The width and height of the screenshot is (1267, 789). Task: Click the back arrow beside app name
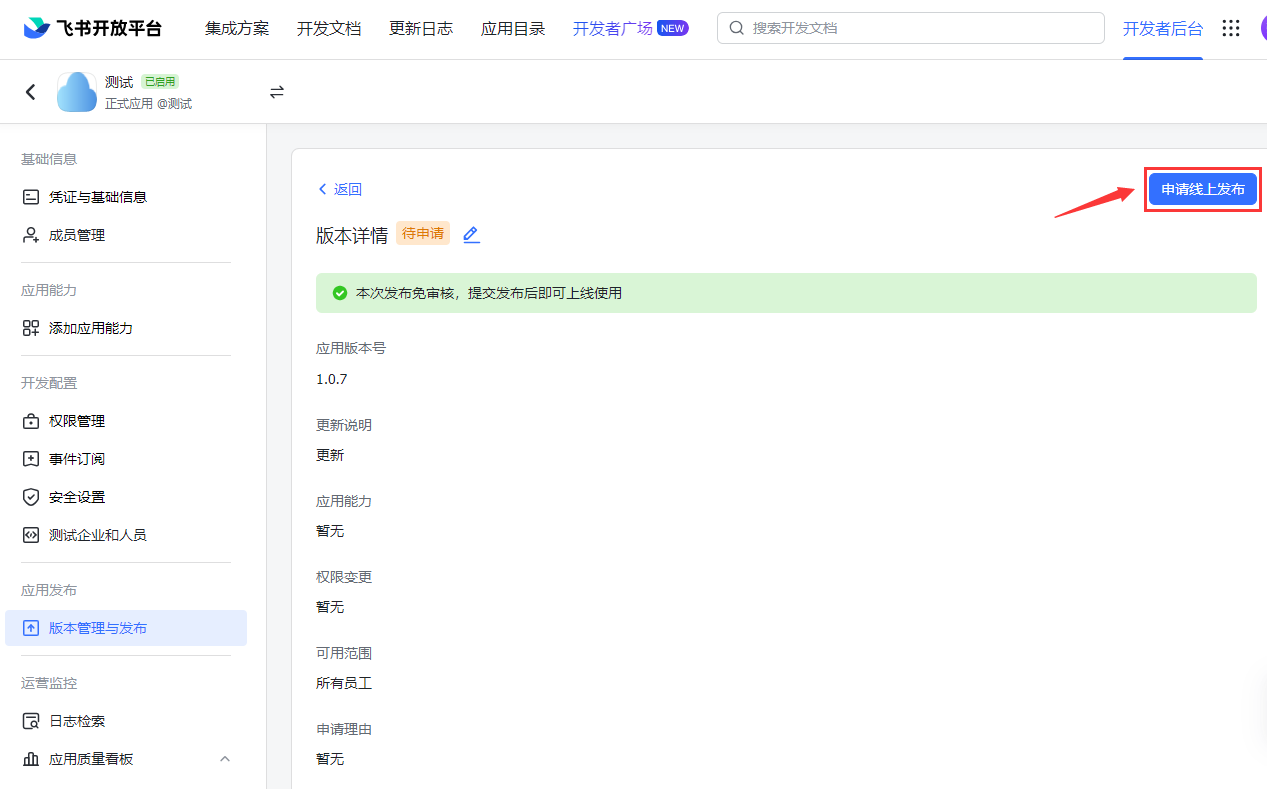click(30, 92)
